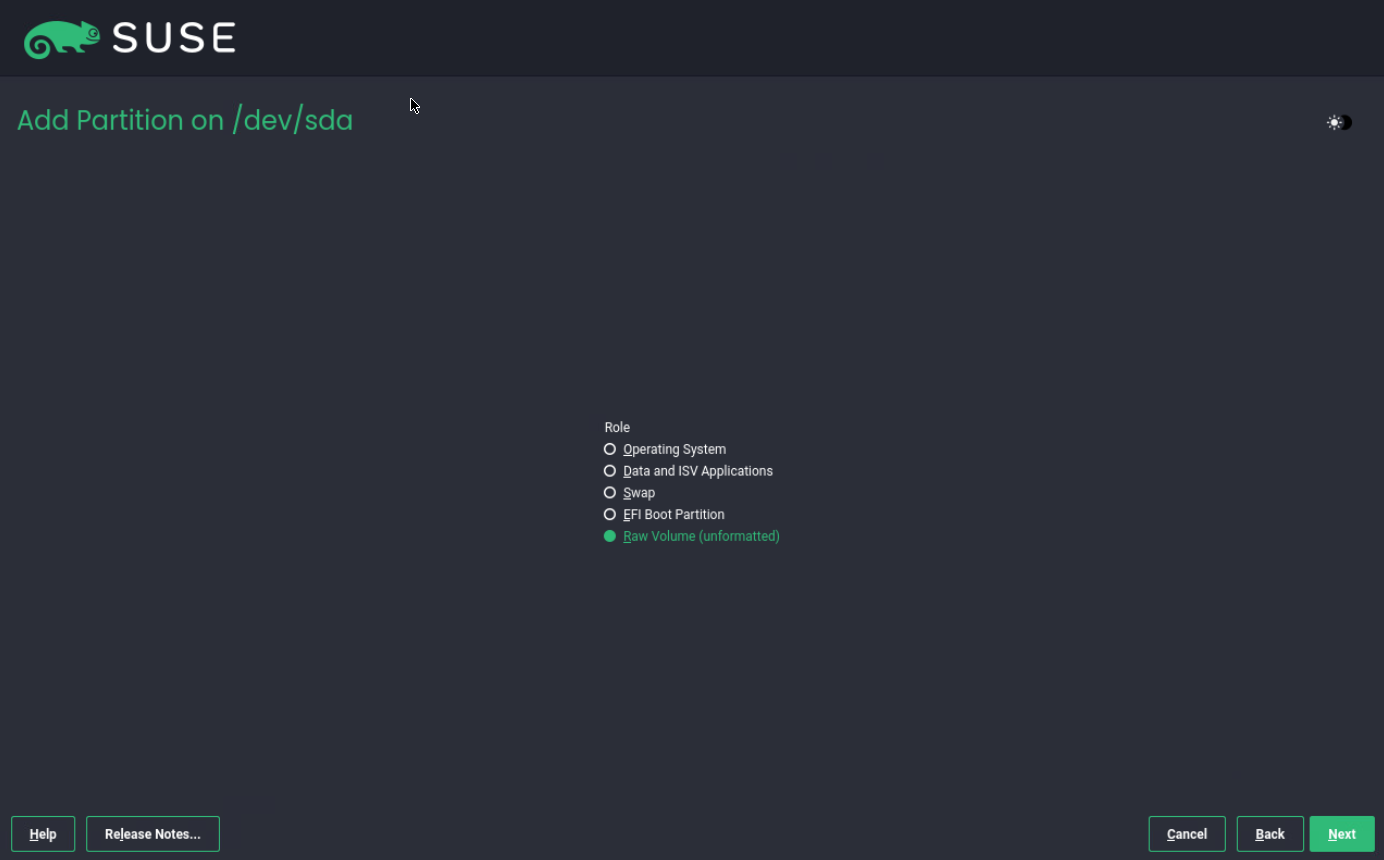Viewport: 1384px width, 860px height.
Task: Choose the Swap role option
Action: pyautogui.click(x=629, y=493)
